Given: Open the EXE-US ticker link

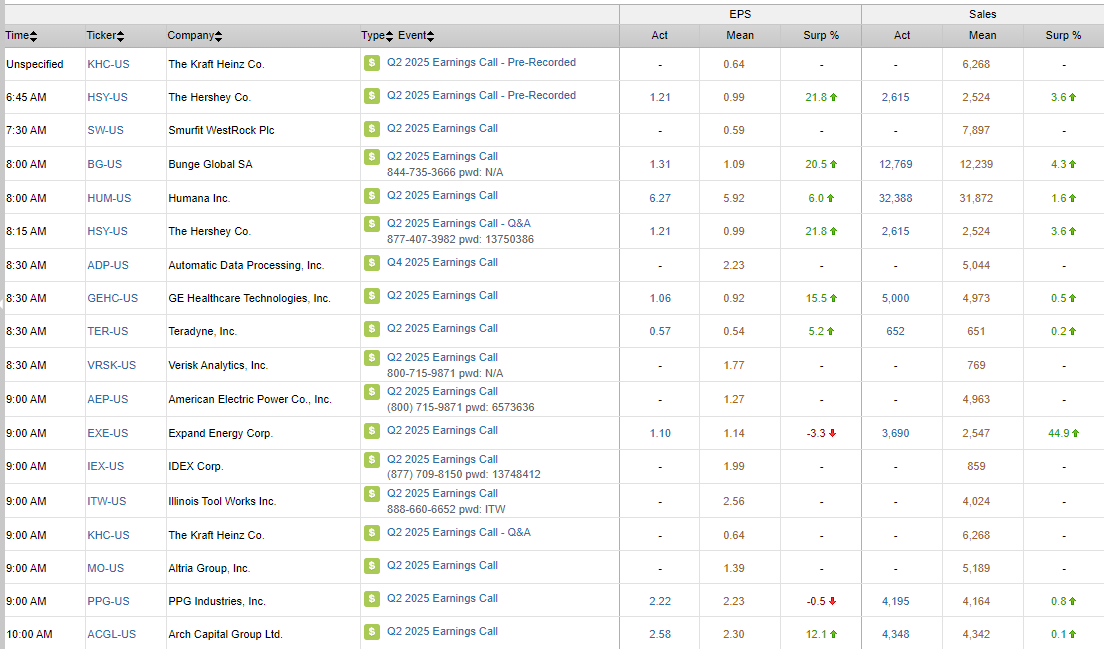Looking at the screenshot, I should coord(108,433).
